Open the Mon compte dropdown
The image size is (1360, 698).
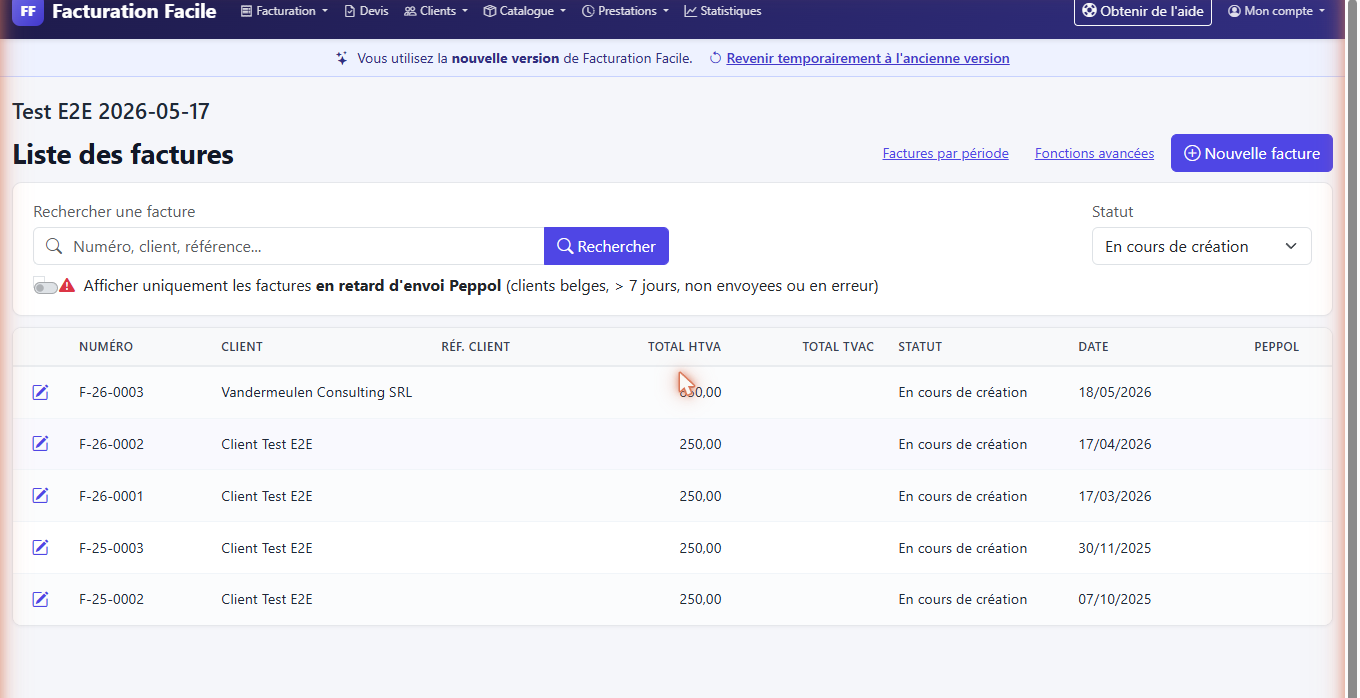point(1277,11)
